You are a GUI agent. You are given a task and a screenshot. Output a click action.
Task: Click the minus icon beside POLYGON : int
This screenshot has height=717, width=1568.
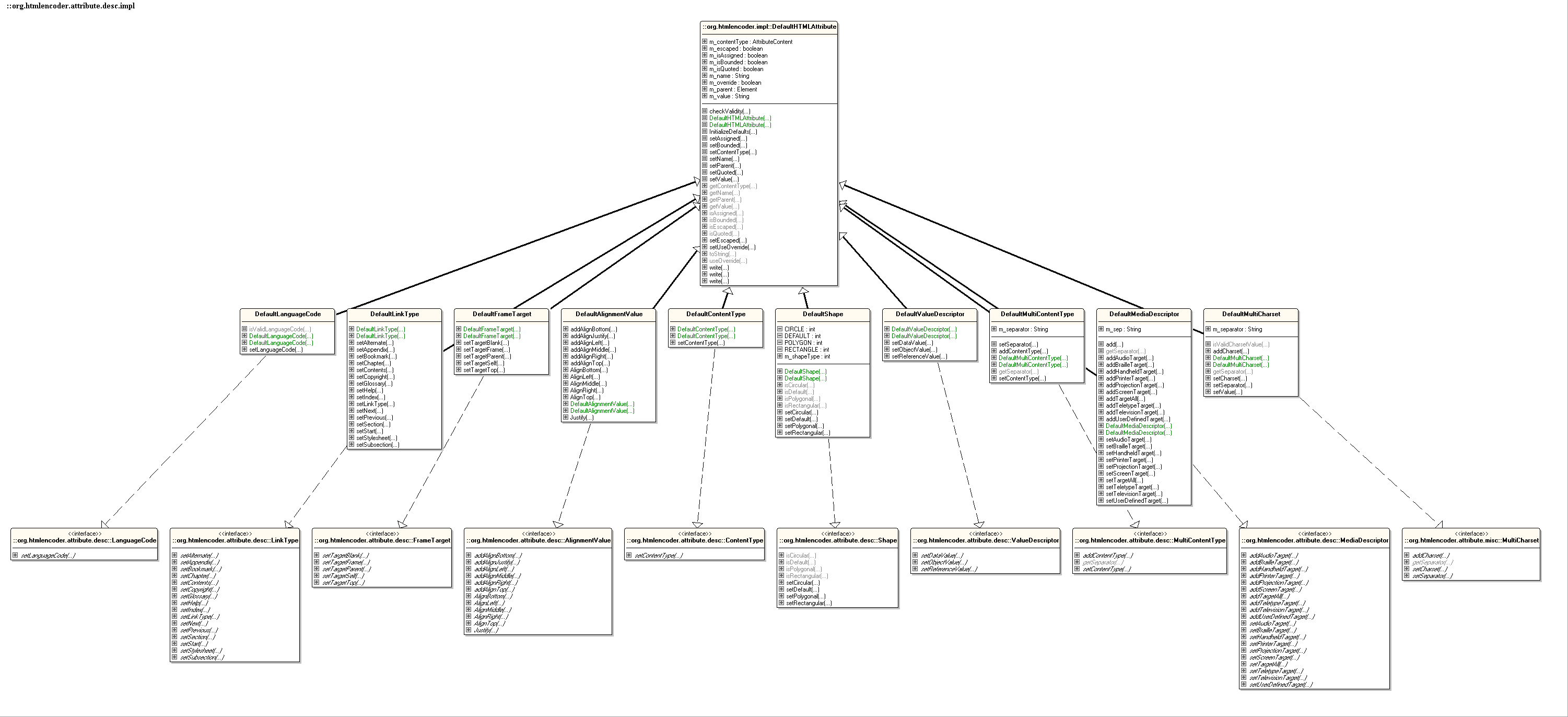[x=780, y=342]
